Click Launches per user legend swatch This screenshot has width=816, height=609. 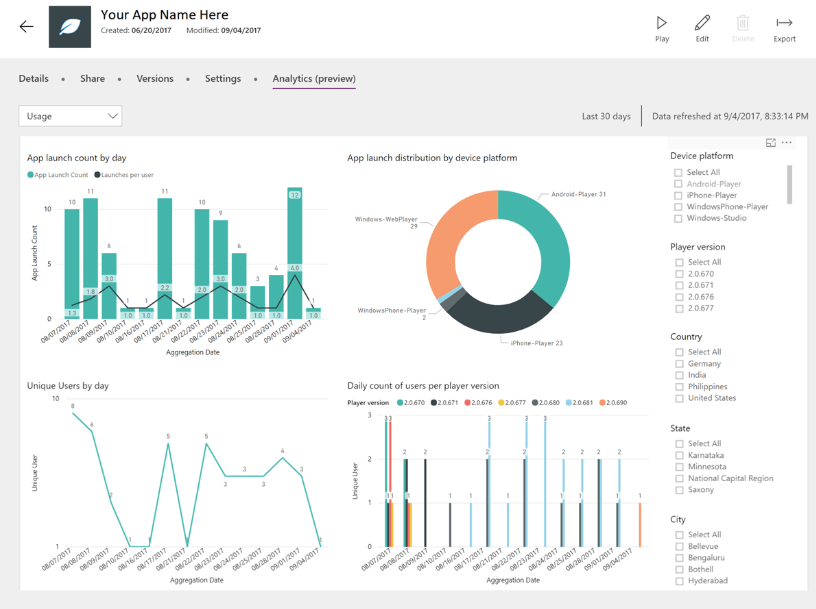pos(97,175)
